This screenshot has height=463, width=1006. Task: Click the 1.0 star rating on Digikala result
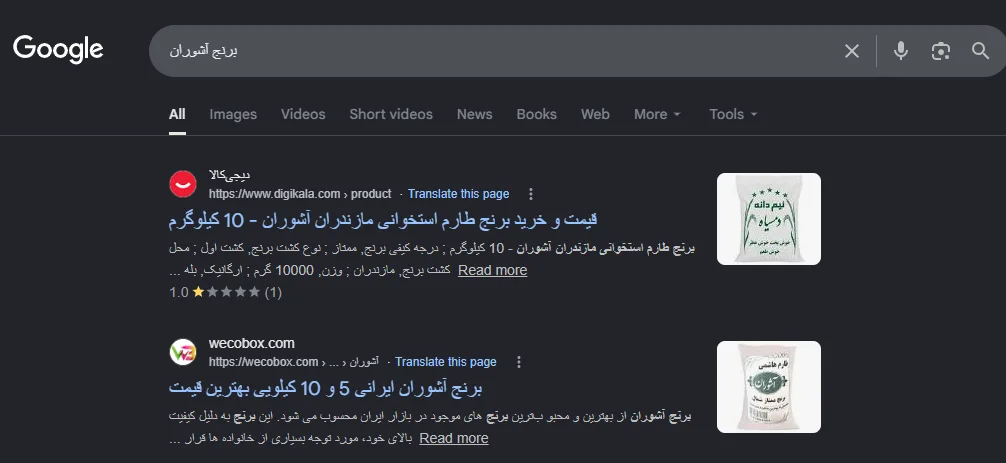pyautogui.click(x=225, y=292)
